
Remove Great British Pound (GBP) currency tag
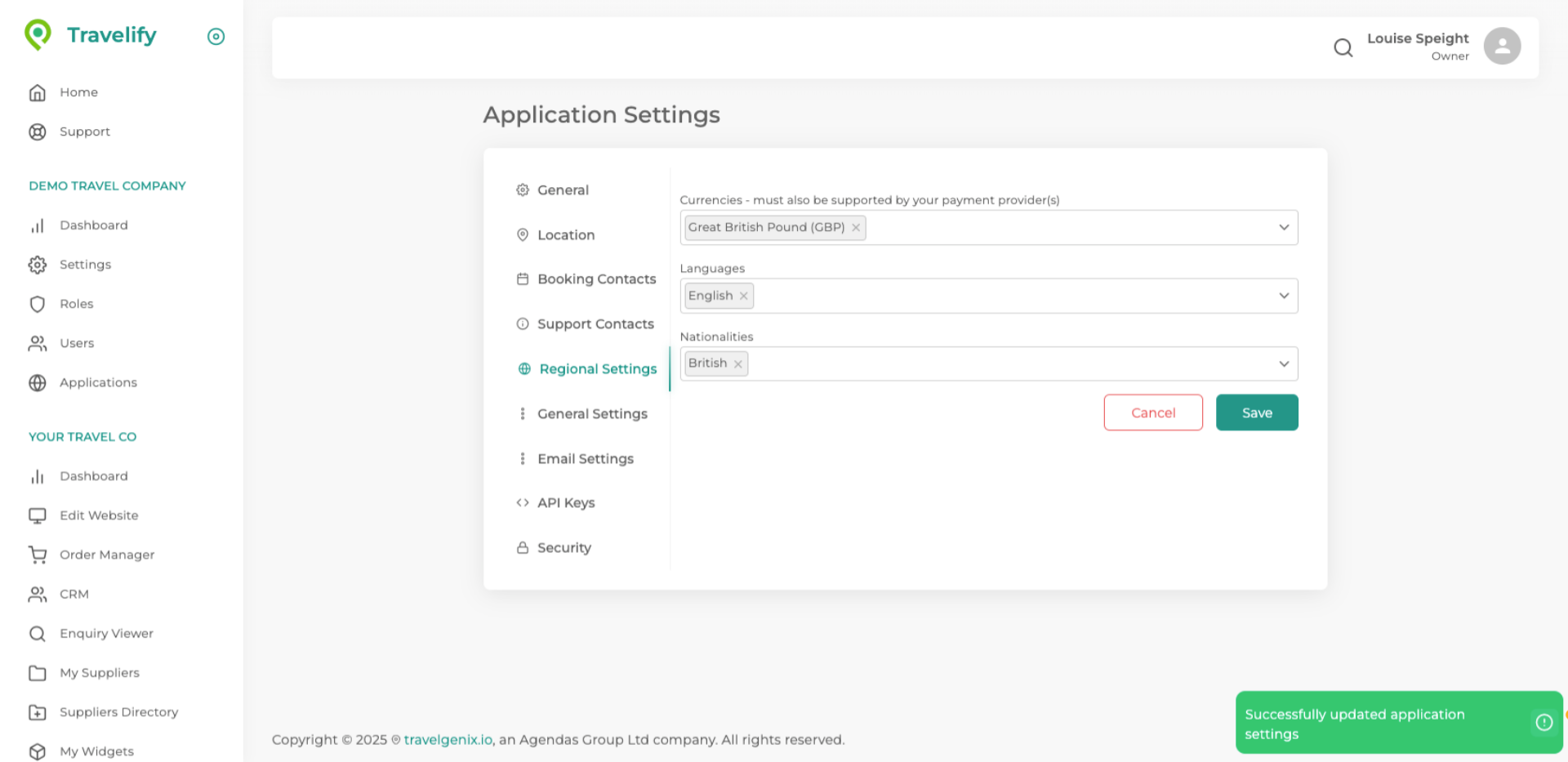coord(856,228)
